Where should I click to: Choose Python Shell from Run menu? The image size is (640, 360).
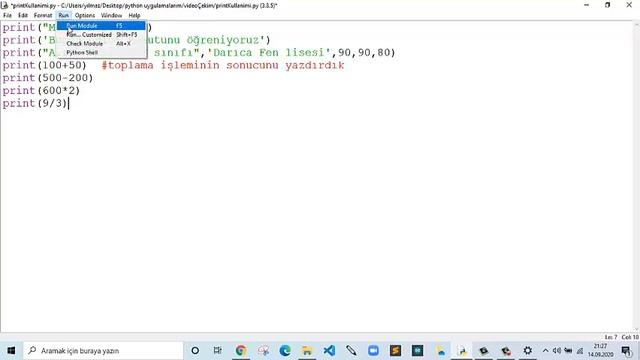[101, 53]
